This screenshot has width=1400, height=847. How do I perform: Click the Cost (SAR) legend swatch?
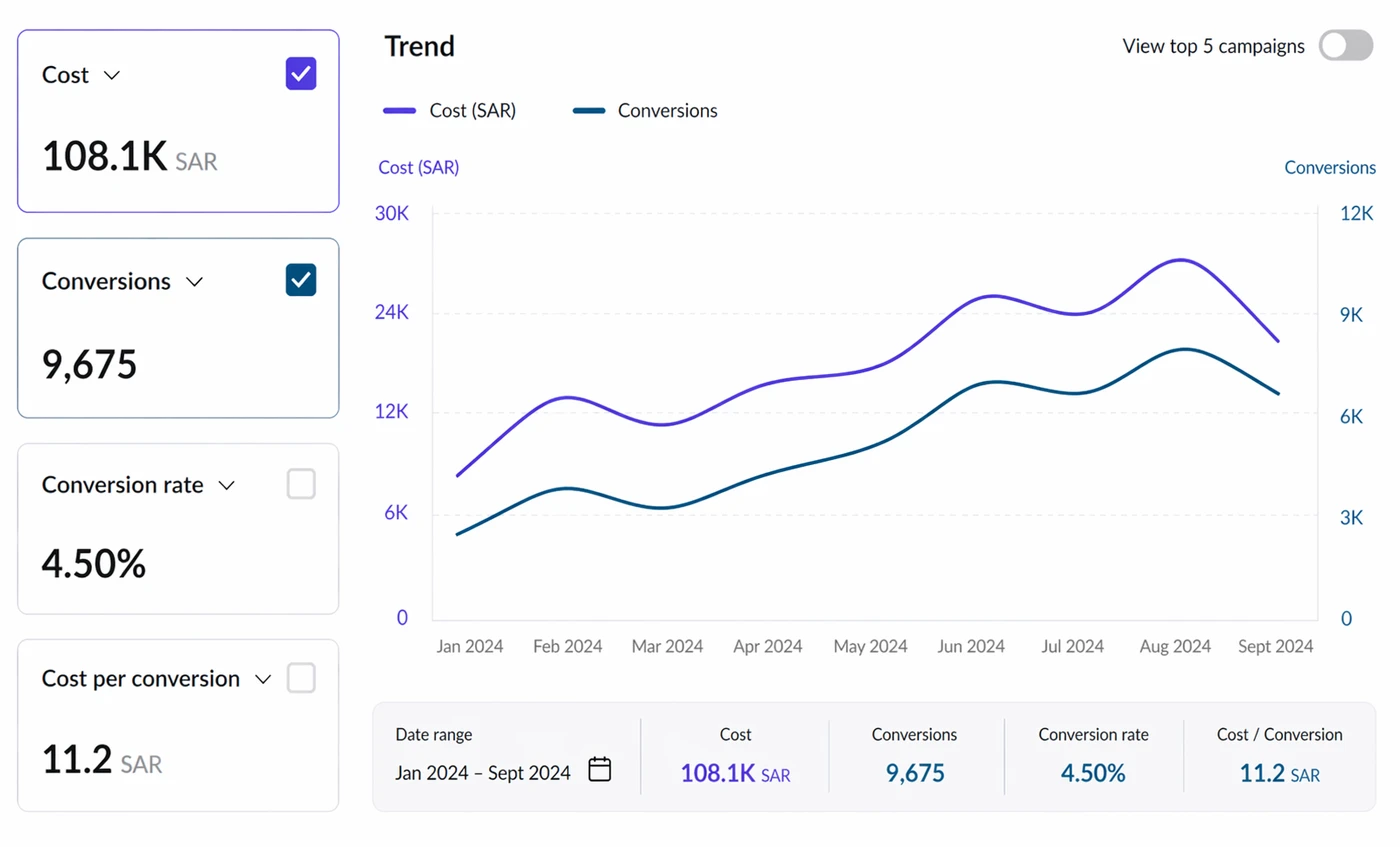(399, 111)
